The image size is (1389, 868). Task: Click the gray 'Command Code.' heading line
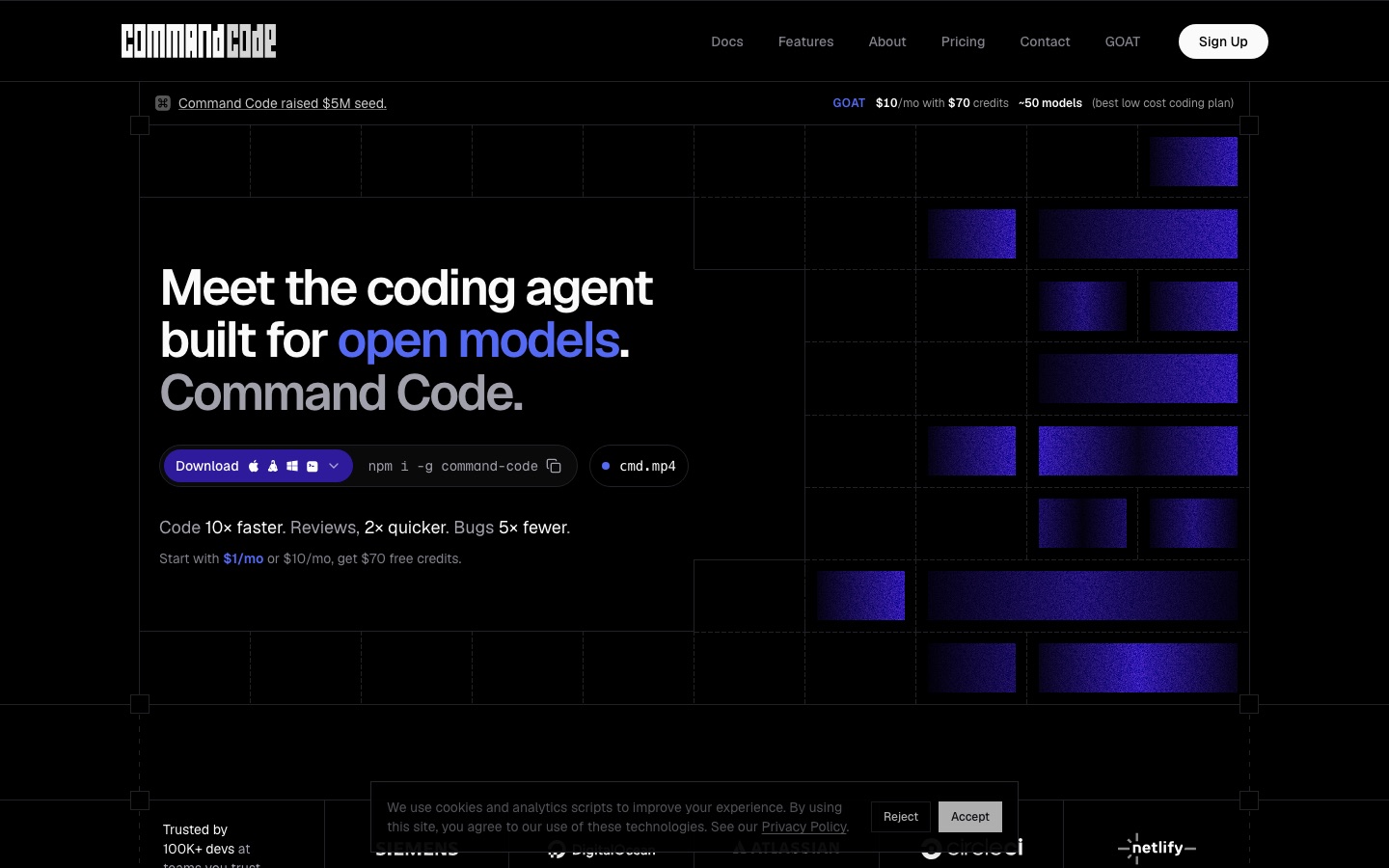(341, 393)
